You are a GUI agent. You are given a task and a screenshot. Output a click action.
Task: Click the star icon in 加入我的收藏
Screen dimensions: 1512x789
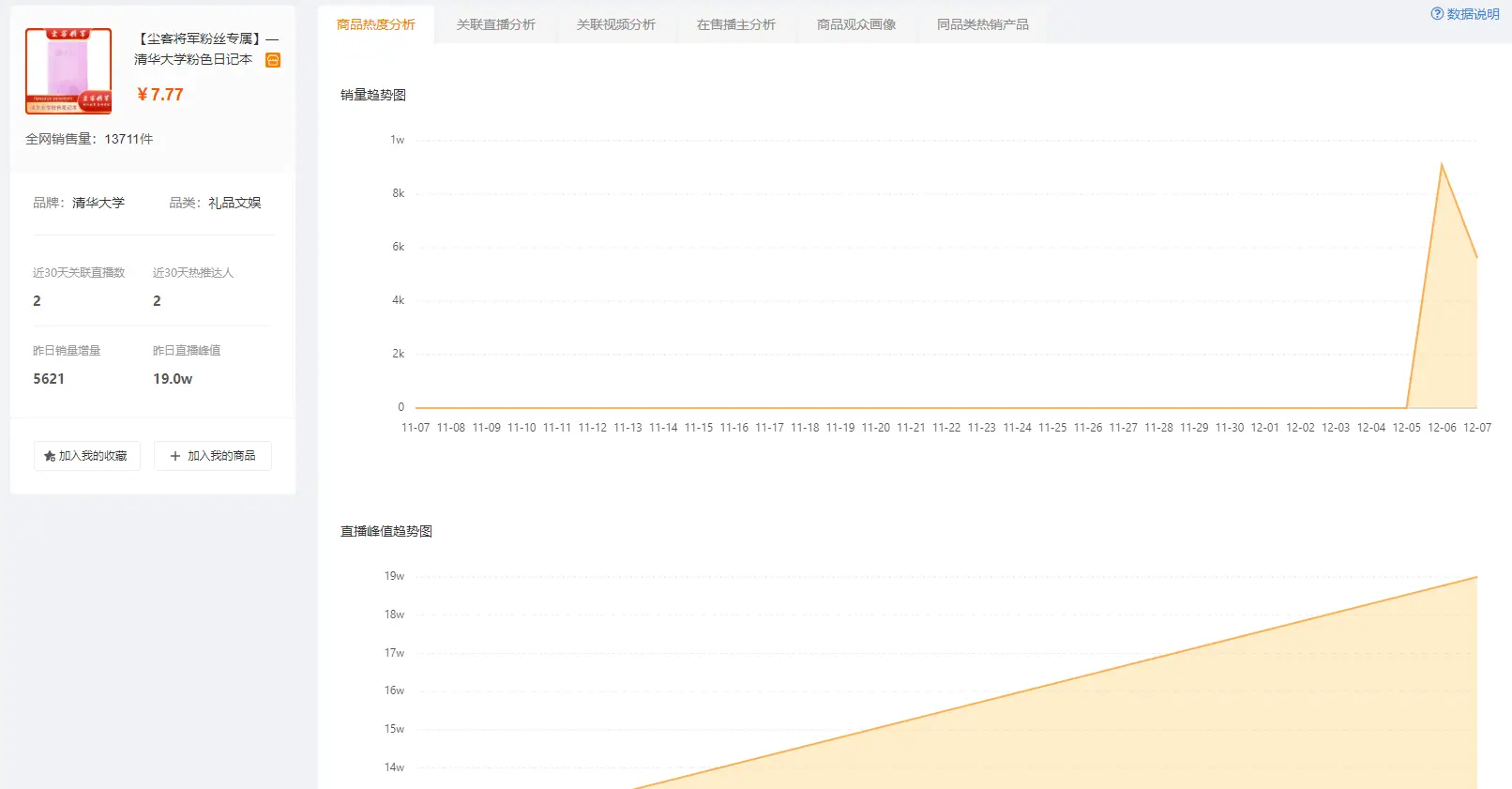point(50,456)
